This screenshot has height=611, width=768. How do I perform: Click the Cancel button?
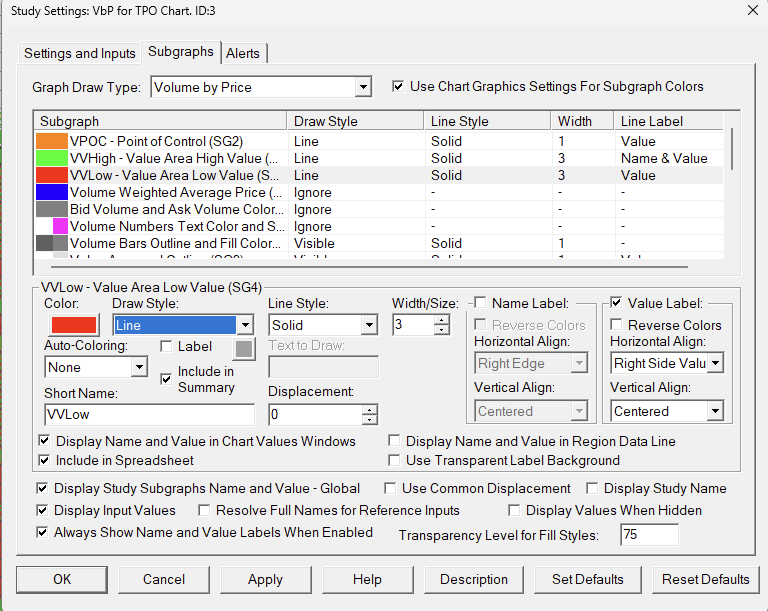click(164, 579)
